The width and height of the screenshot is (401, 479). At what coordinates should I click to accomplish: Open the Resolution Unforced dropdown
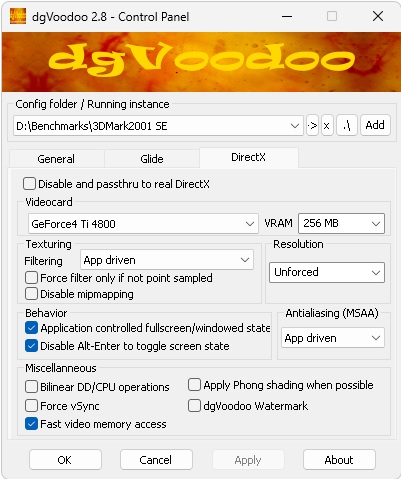tap(327, 272)
